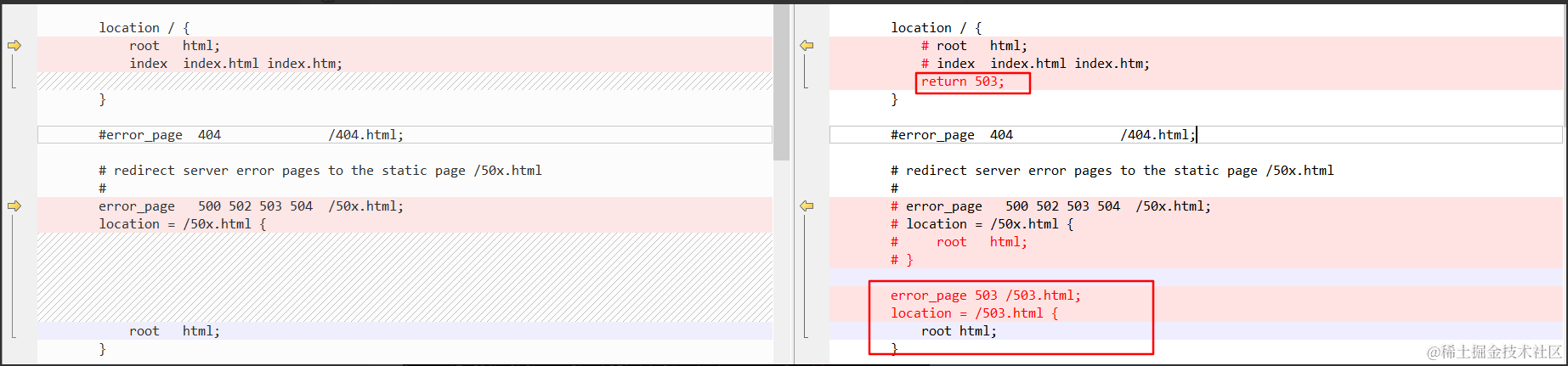Click 'location / {' line in right pane
The height and width of the screenshot is (366, 1568).
[937, 28]
